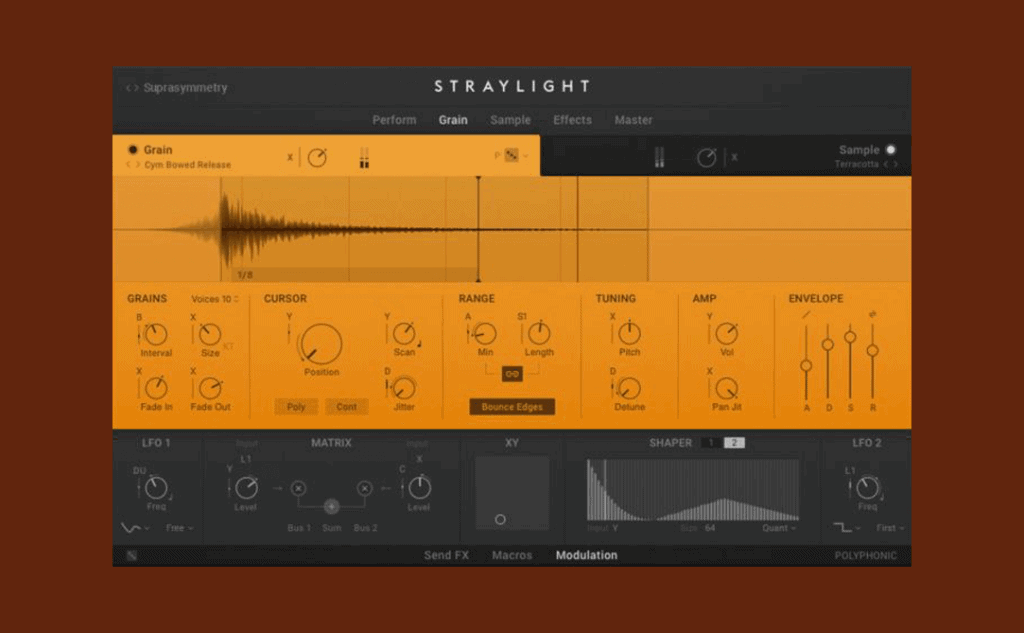Click the Sample layer level meter icon
Viewport: 1024px width, 633px height.
pos(659,158)
